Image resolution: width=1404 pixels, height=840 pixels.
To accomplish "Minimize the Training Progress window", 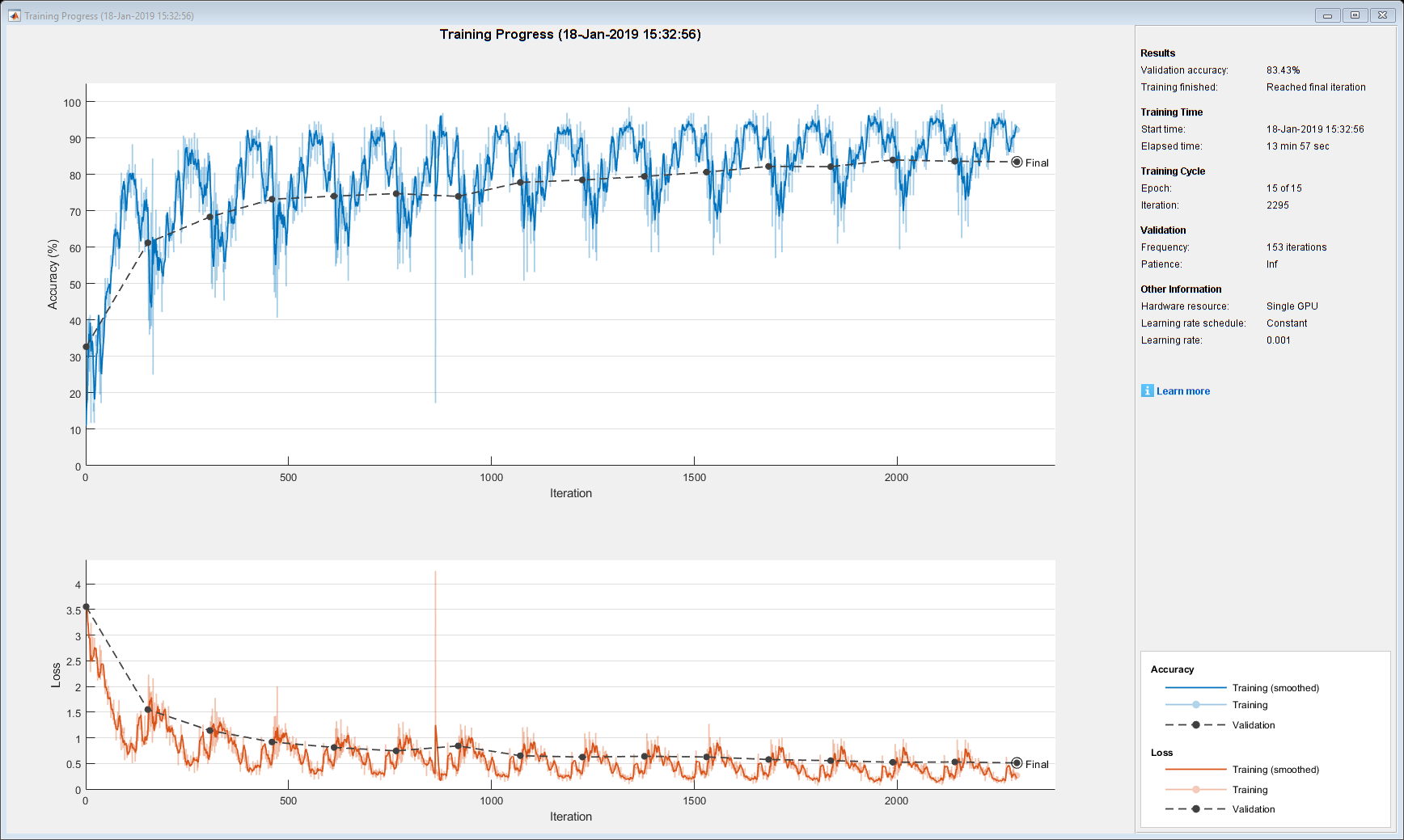I will tap(1327, 15).
